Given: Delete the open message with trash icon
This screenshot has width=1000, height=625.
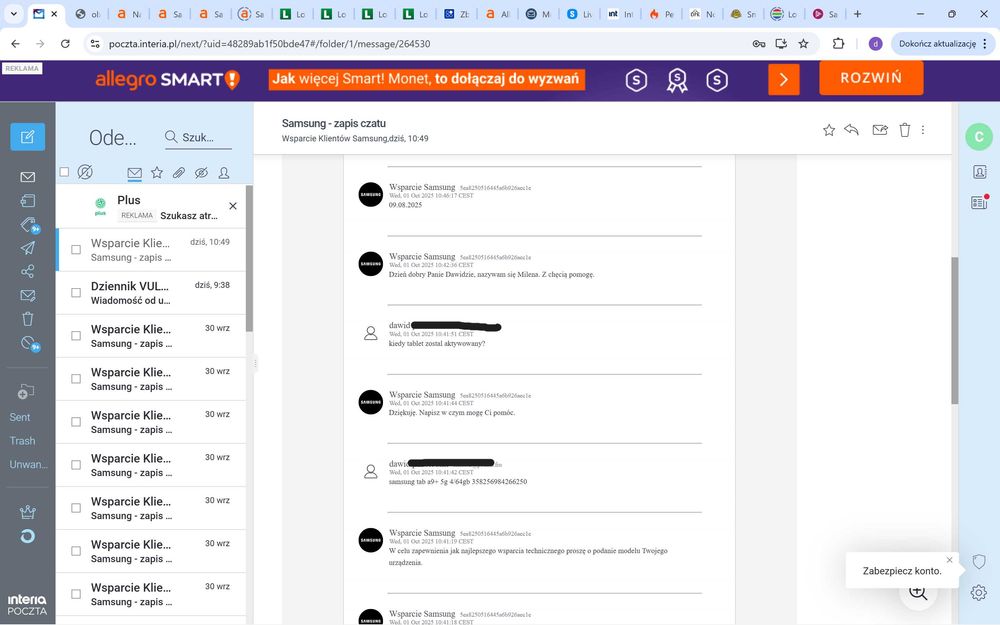Looking at the screenshot, I should [x=904, y=130].
